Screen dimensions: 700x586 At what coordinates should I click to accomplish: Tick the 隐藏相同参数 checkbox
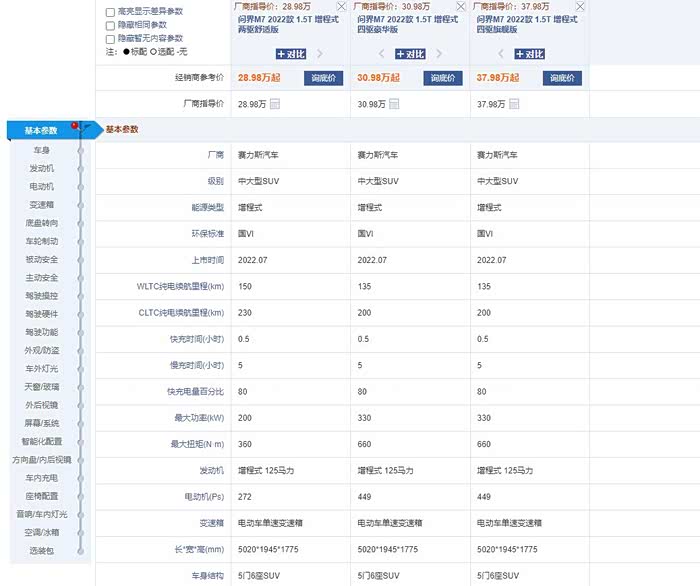pyautogui.click(x=110, y=25)
